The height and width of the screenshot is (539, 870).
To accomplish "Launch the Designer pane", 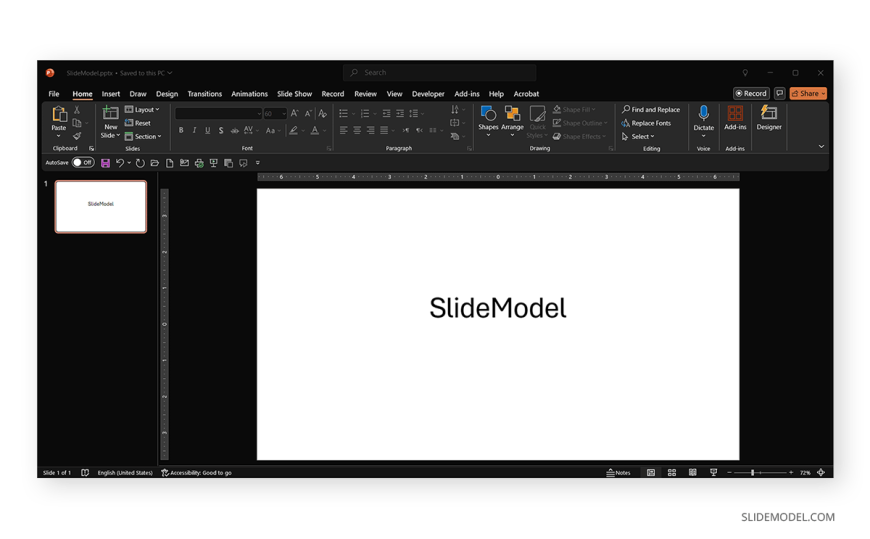I will click(x=769, y=118).
